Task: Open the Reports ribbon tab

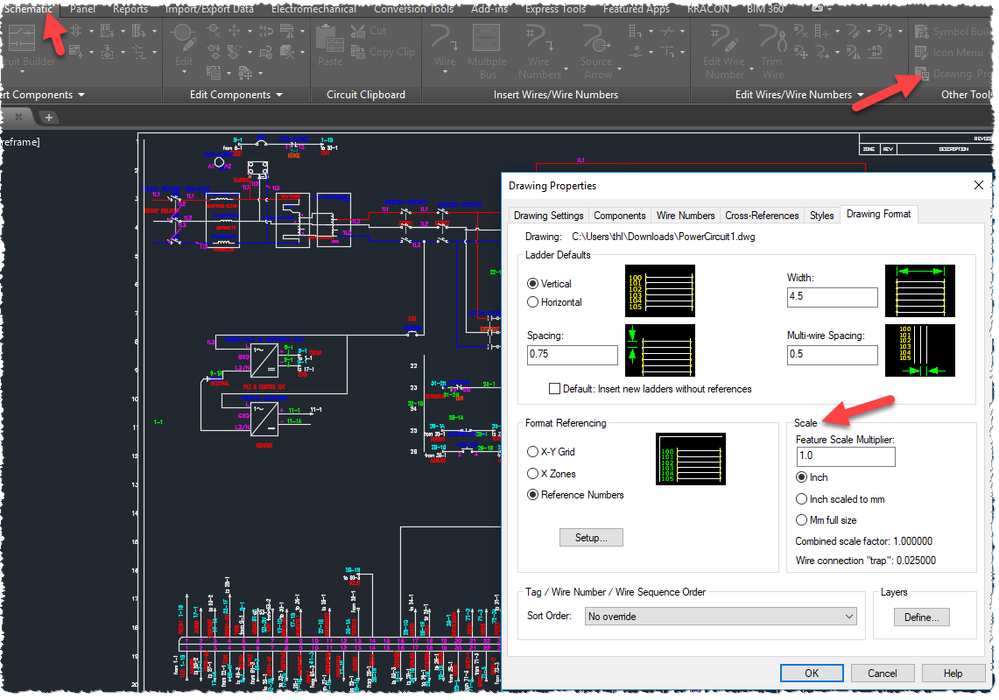Action: [130, 9]
